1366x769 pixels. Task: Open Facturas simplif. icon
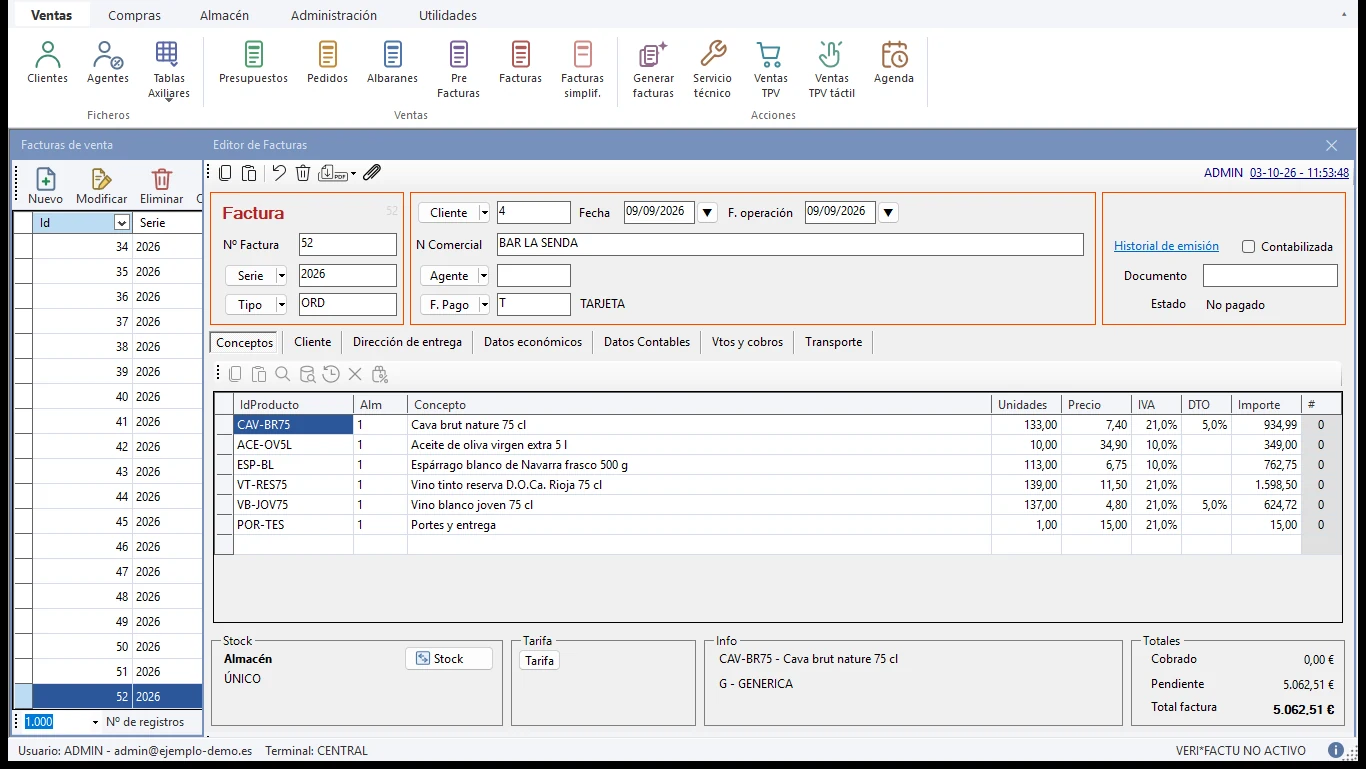click(582, 69)
